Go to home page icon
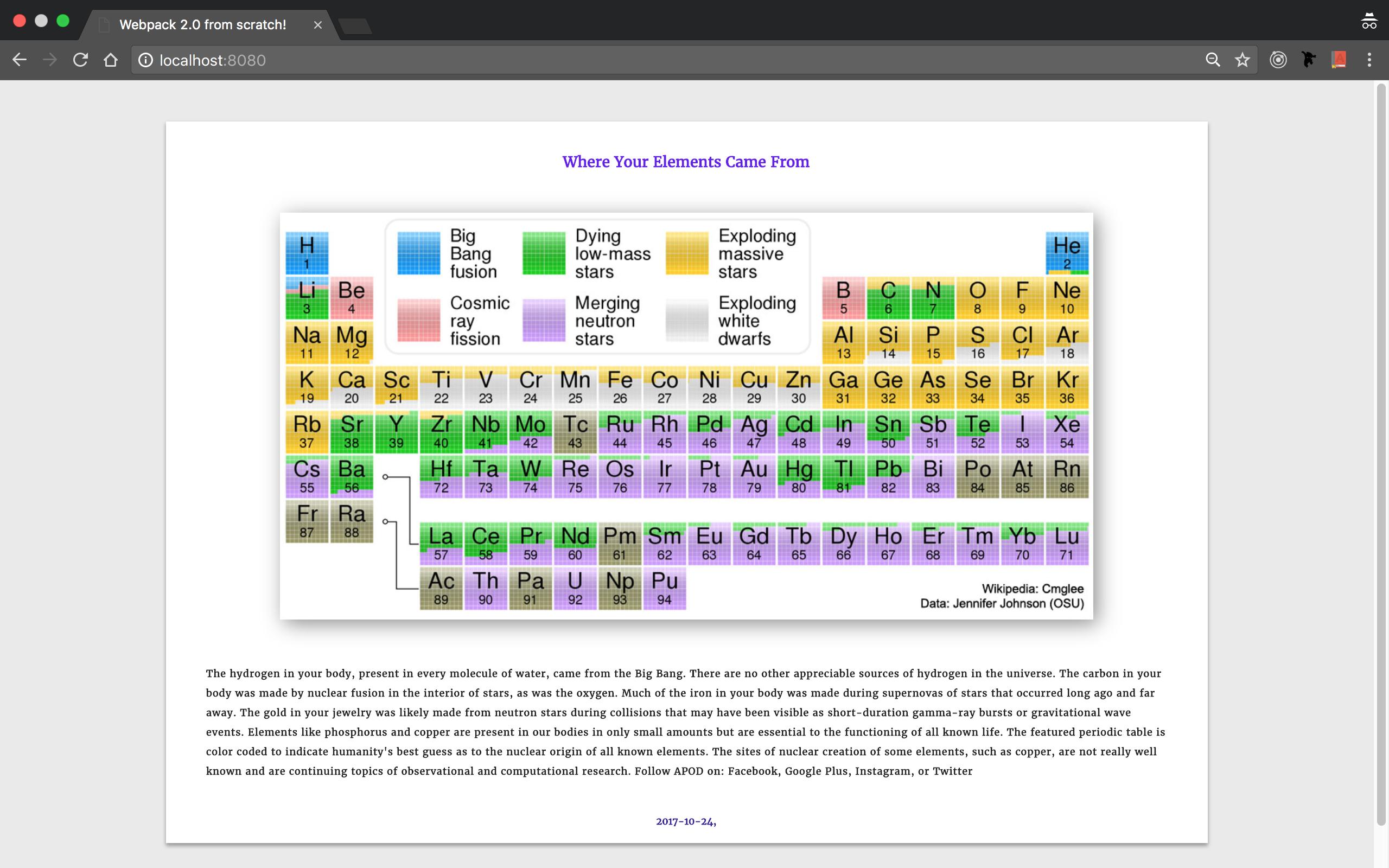The height and width of the screenshot is (868, 1389). tap(110, 60)
